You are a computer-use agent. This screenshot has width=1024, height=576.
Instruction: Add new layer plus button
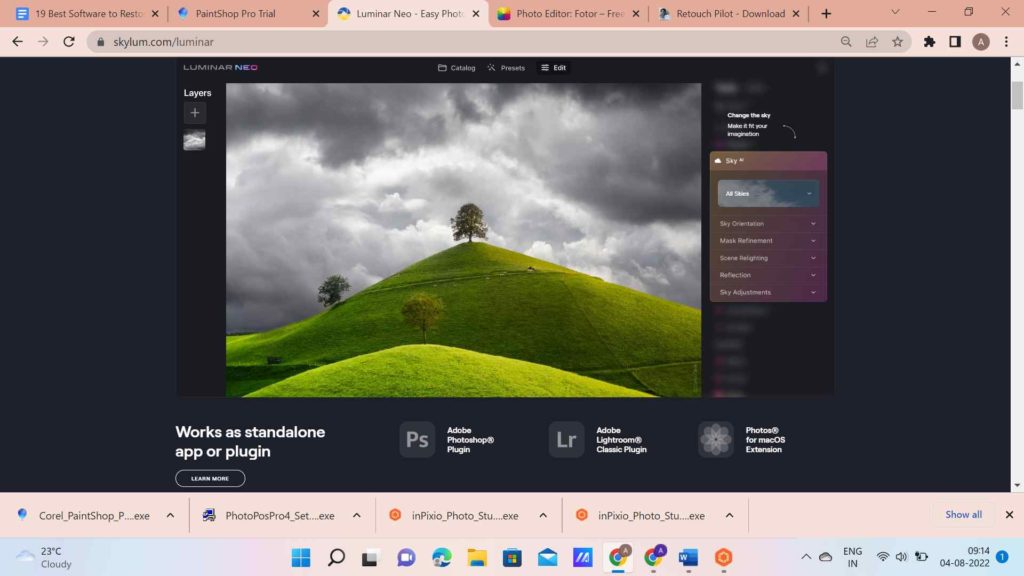[x=195, y=113]
